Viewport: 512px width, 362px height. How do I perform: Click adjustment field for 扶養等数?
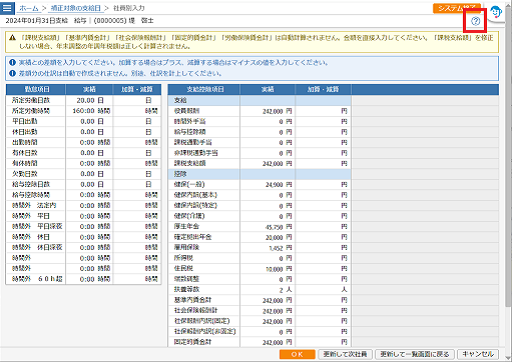[323, 290]
